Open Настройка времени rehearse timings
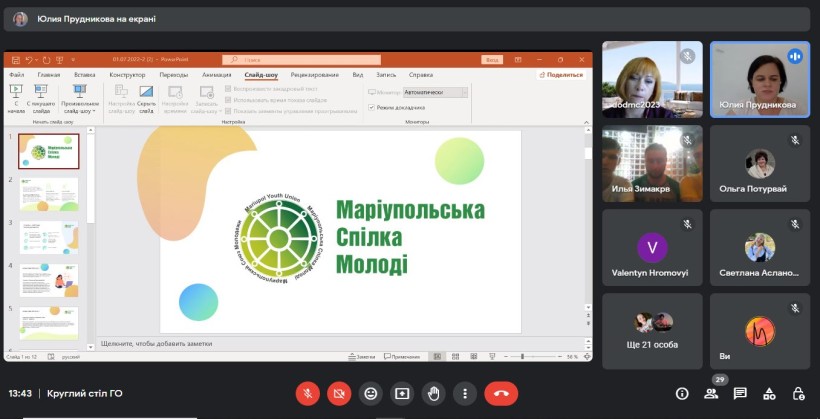Screen dimensions: 820x419 tap(175, 99)
